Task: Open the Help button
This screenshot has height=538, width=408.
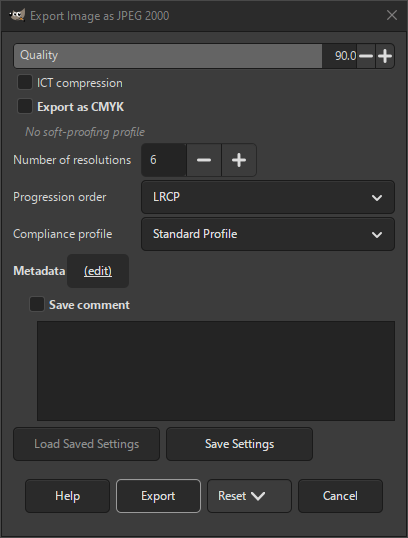Action: 67,496
